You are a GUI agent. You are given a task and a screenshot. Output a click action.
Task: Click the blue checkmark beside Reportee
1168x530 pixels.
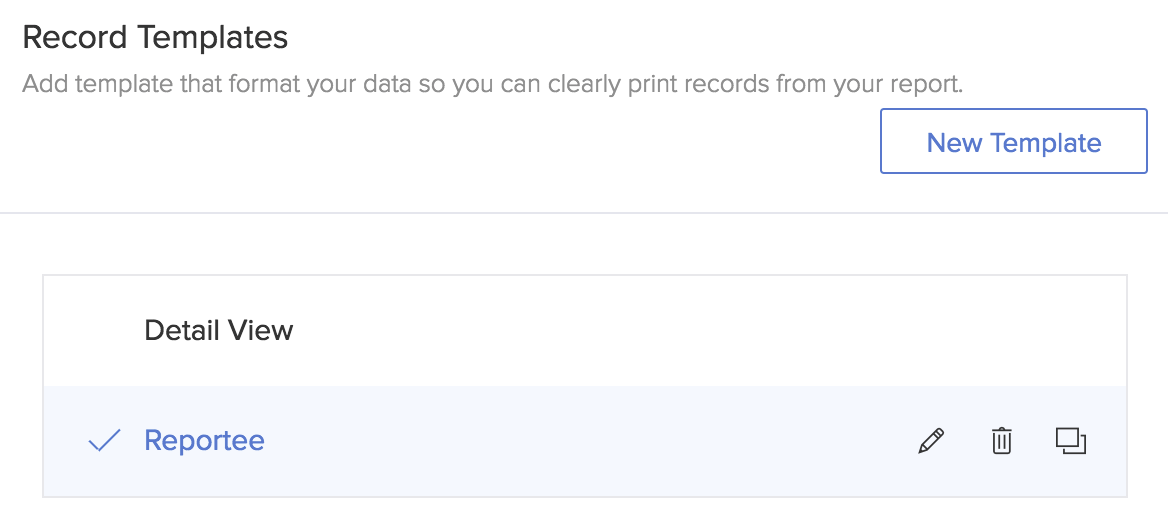[x=104, y=441]
